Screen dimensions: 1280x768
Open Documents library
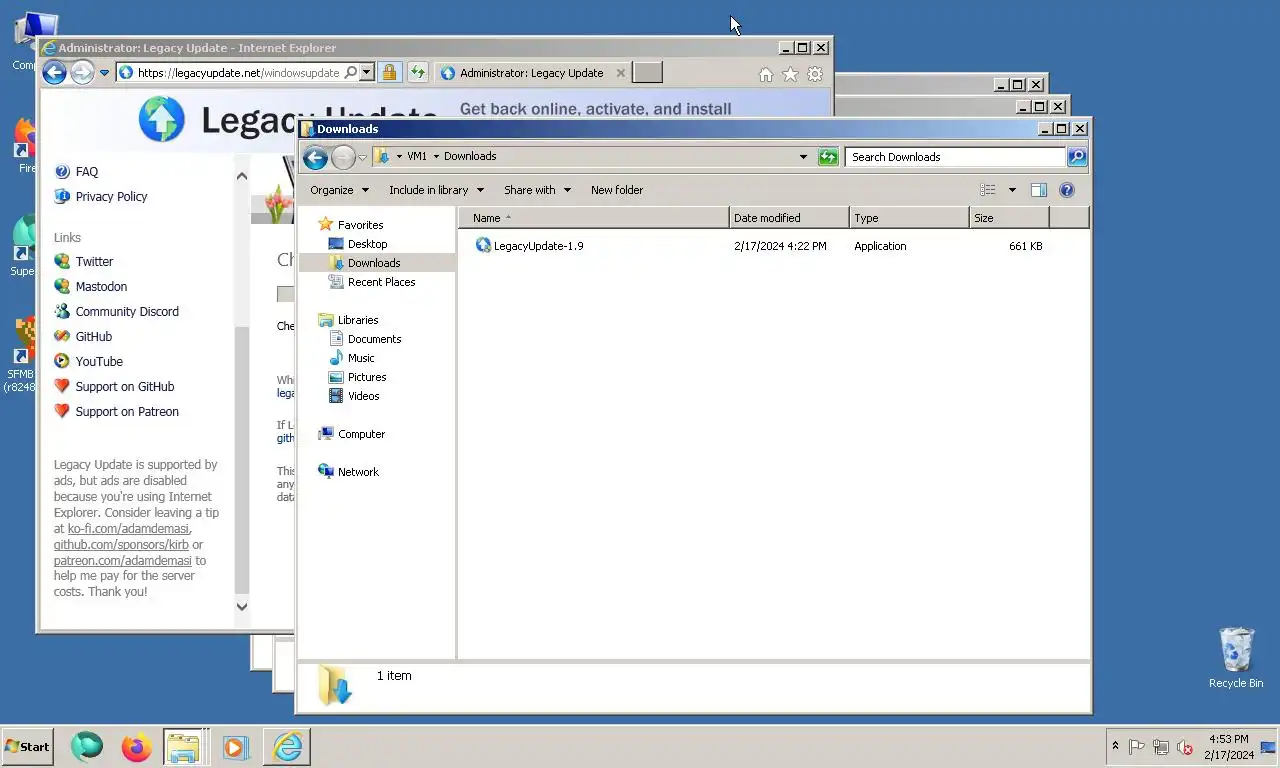coord(374,339)
